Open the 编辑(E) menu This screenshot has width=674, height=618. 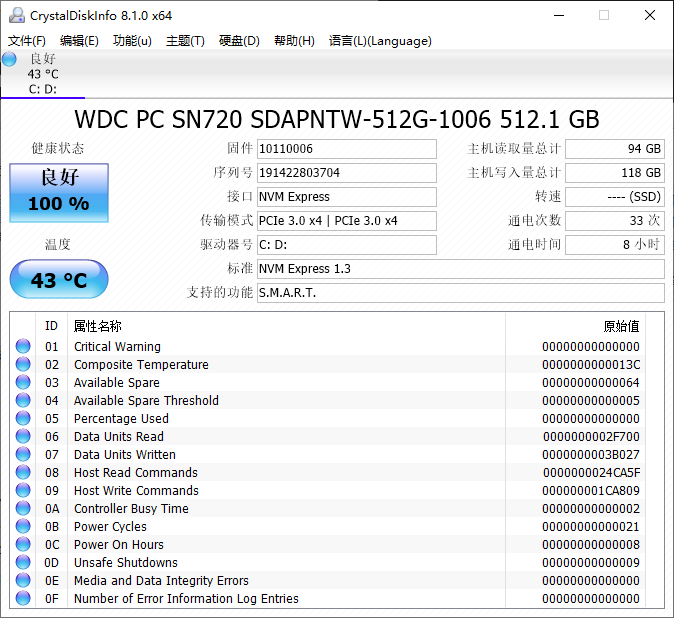[79, 41]
